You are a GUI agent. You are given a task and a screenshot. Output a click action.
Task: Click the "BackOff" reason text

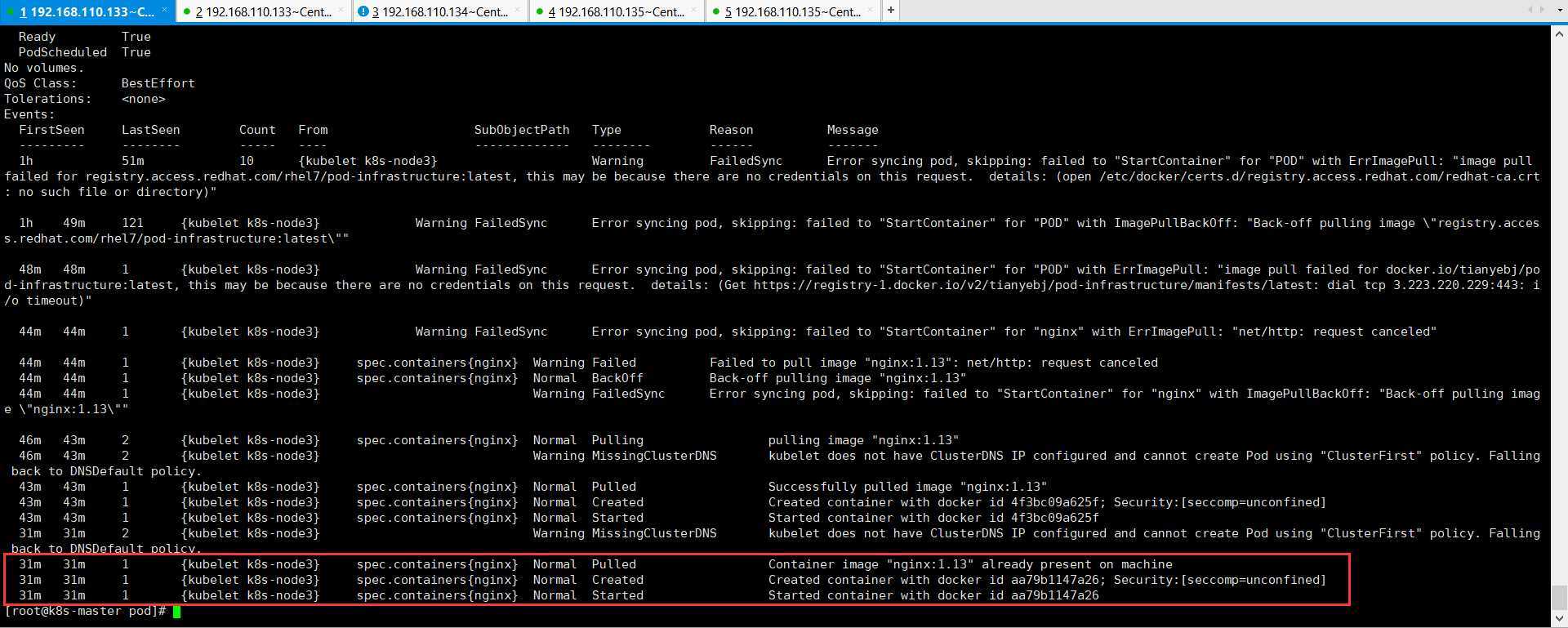(617, 378)
